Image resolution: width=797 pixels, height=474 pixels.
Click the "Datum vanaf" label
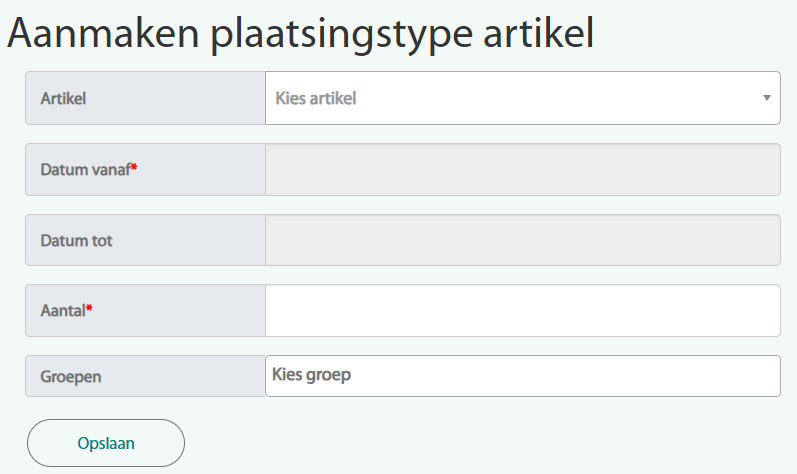(85, 170)
